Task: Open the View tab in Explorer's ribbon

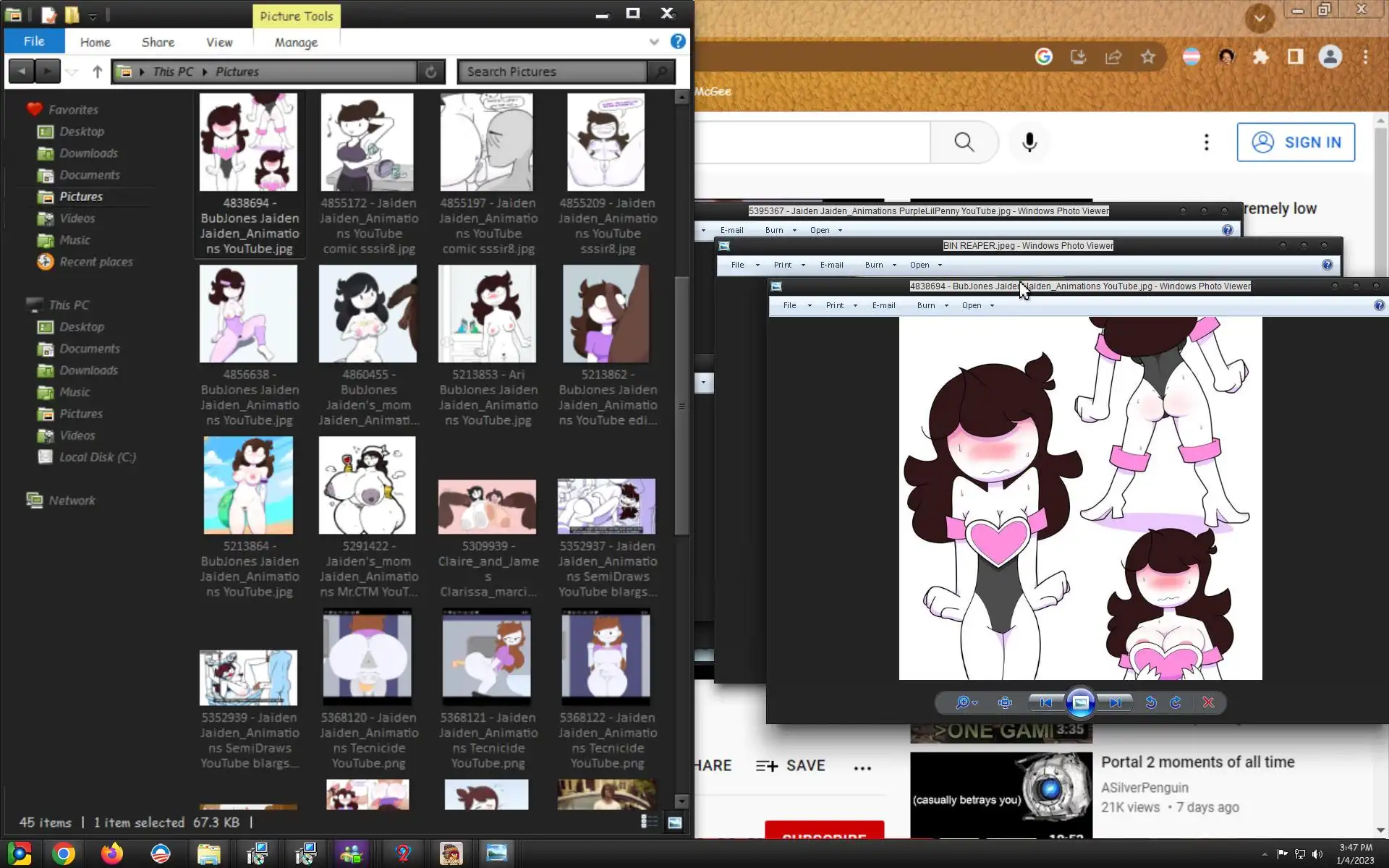Action: pyautogui.click(x=218, y=42)
